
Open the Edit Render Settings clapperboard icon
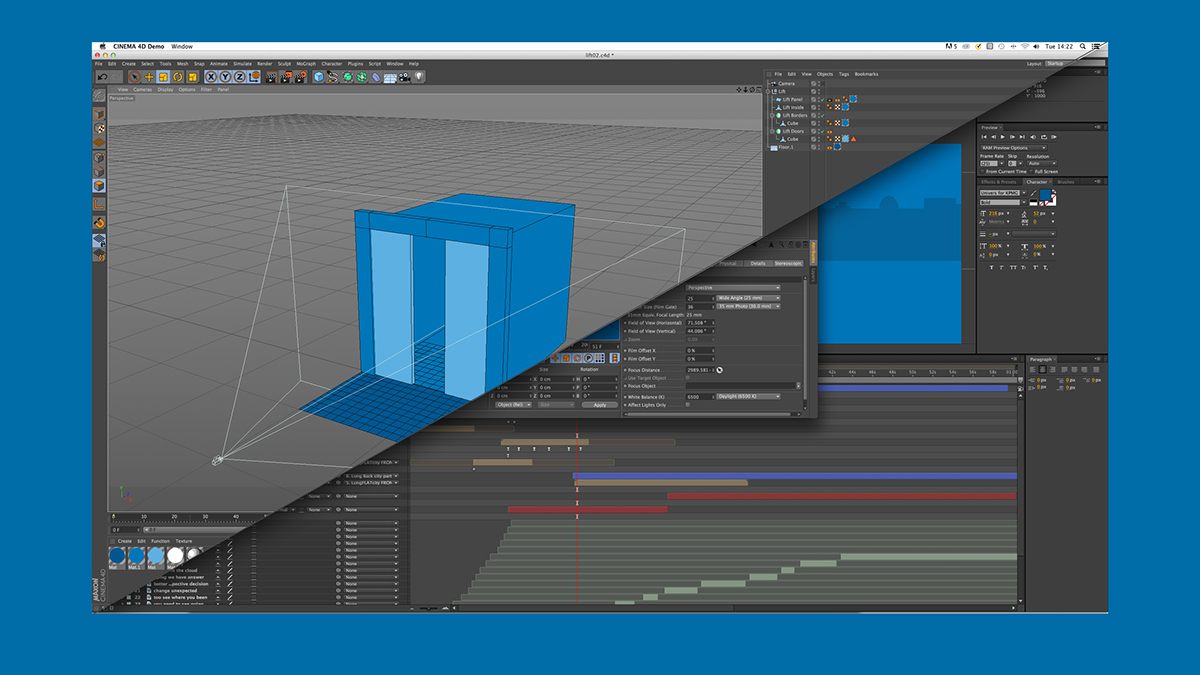(x=299, y=77)
